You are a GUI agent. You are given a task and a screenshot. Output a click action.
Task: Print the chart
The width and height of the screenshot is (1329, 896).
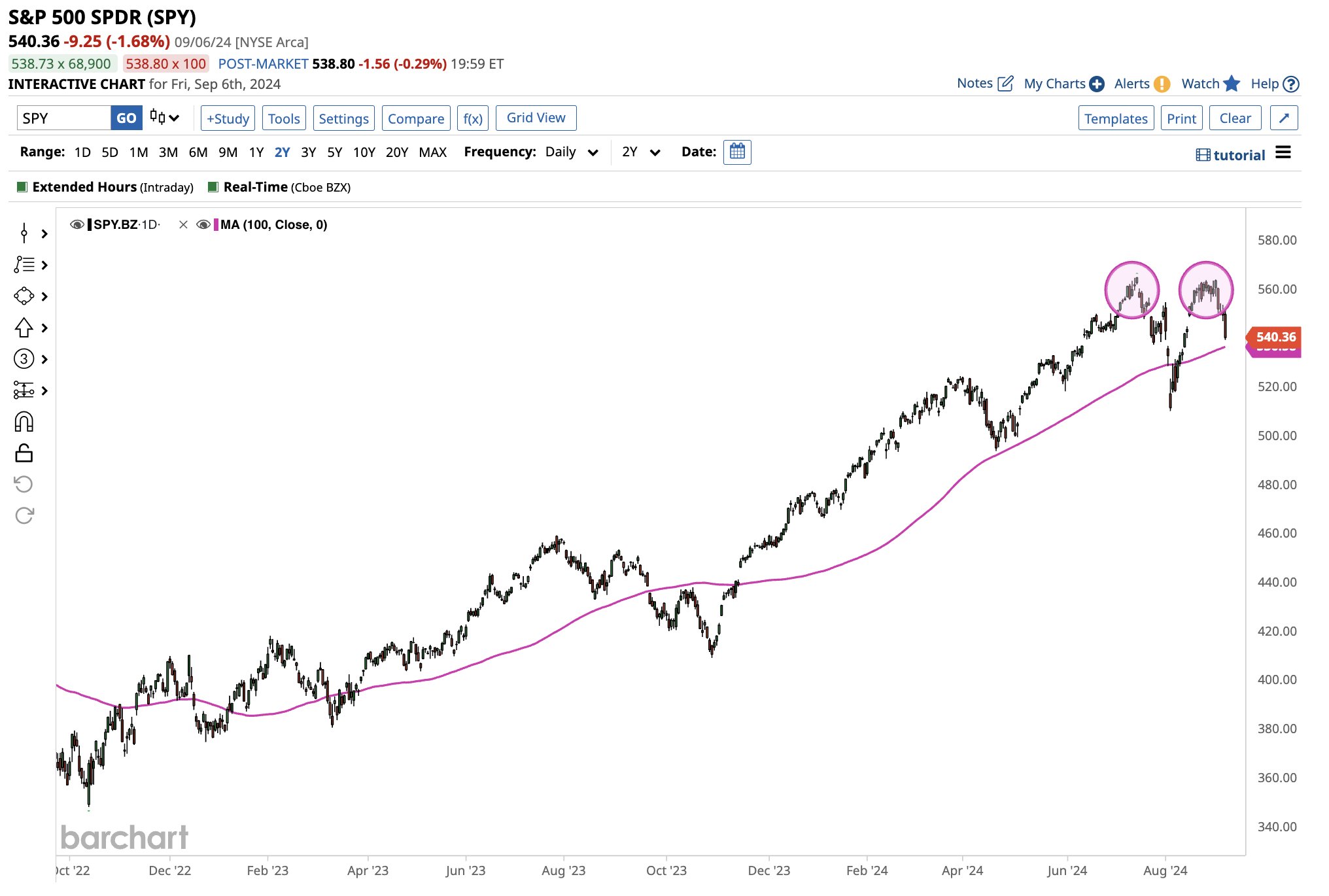(1181, 118)
